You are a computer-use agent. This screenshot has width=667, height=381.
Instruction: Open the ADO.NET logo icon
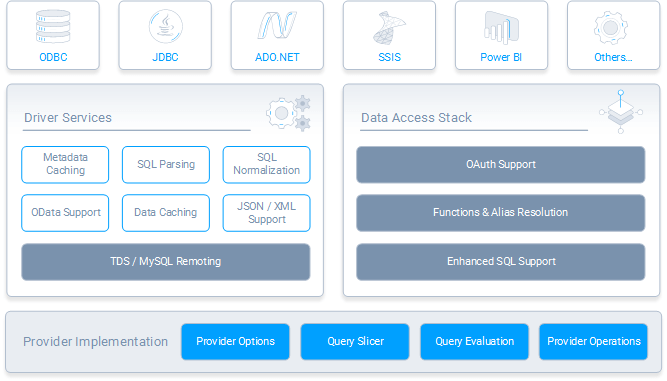coord(277,26)
